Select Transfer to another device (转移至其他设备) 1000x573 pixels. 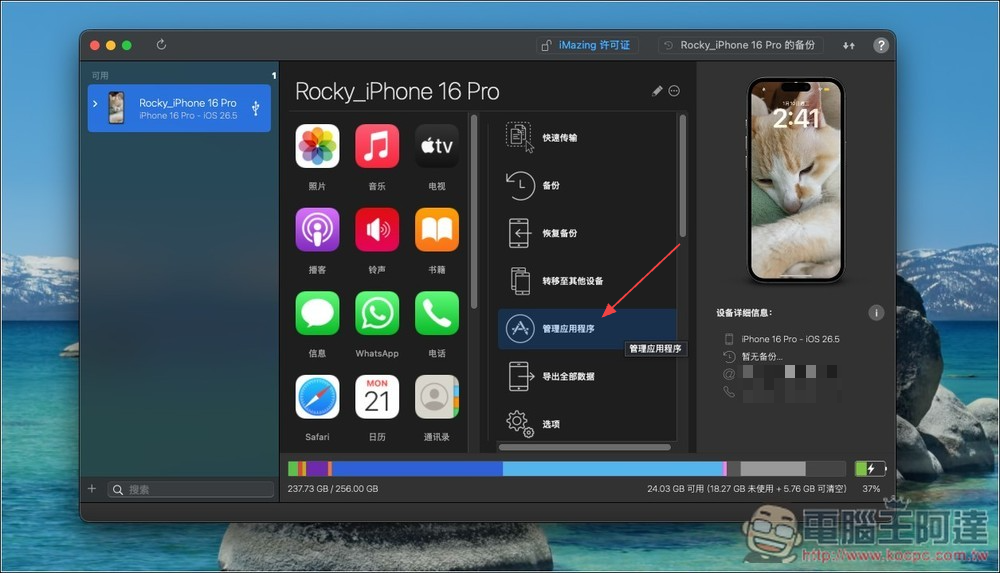click(x=587, y=281)
